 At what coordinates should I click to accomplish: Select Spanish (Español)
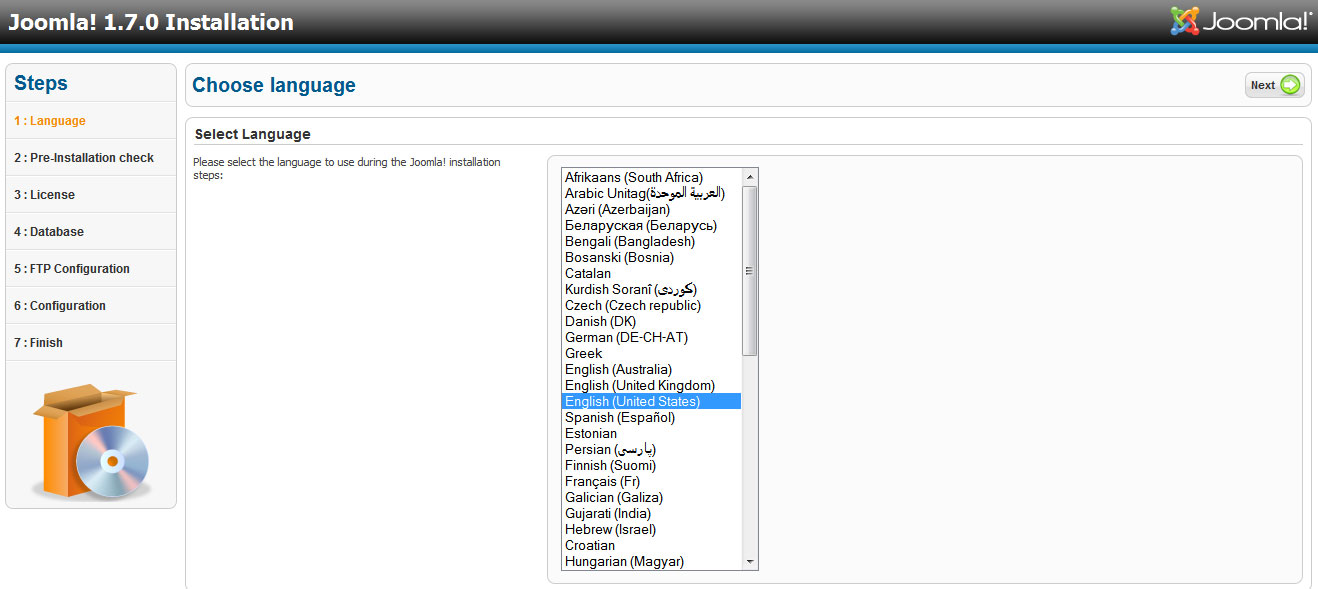[x=652, y=418]
